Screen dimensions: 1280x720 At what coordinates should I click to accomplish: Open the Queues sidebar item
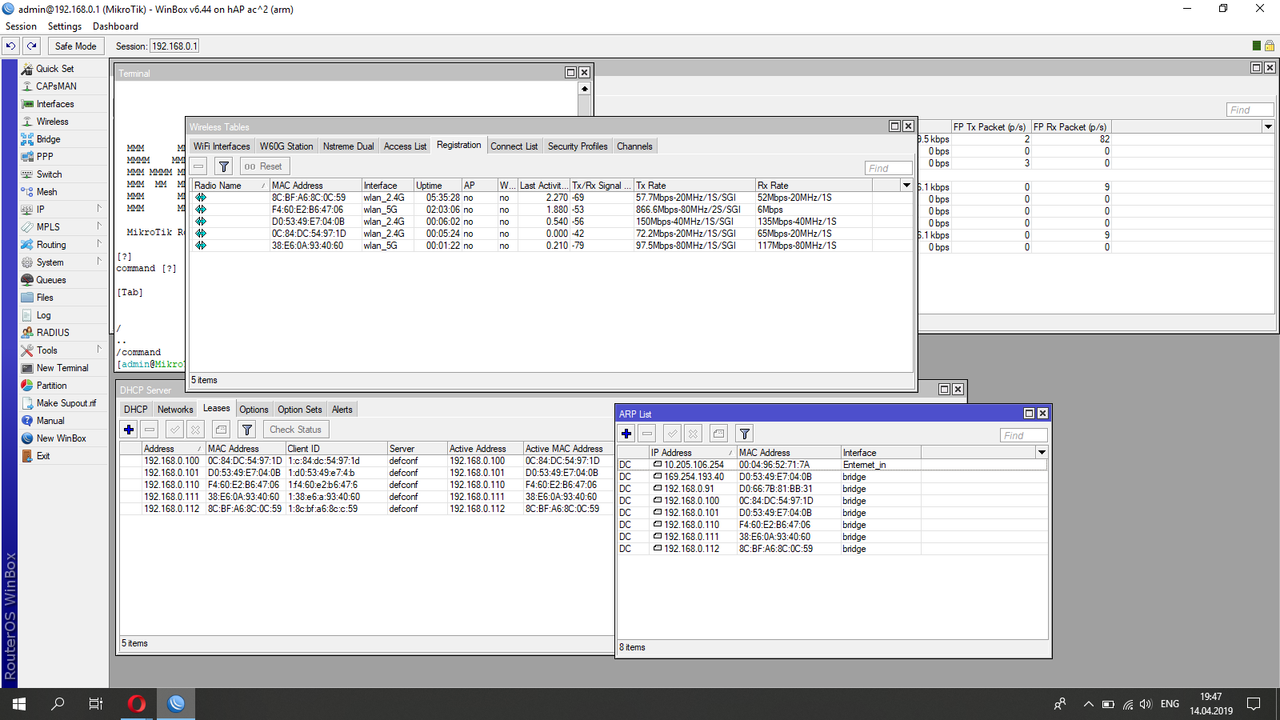tap(51, 280)
